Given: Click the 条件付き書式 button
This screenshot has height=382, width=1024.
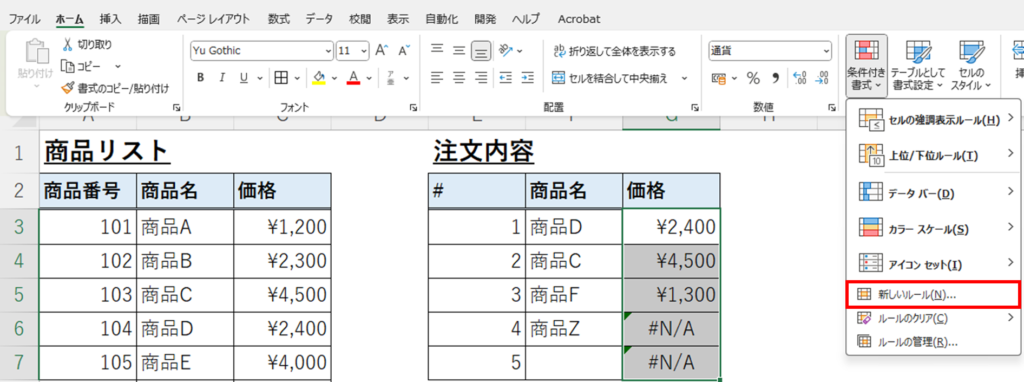Looking at the screenshot, I should tap(866, 65).
